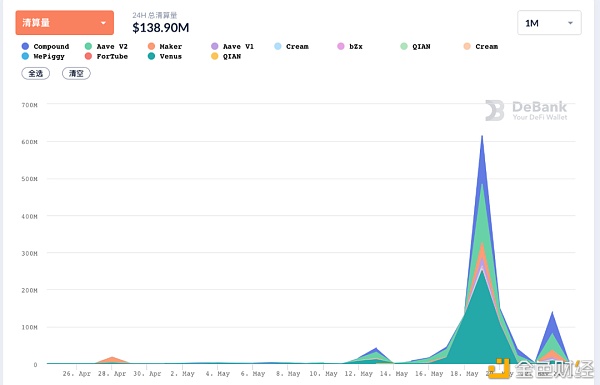Screen dimensions: 600x385
Task: Click the 全选 select-all button
Action: click(36, 73)
